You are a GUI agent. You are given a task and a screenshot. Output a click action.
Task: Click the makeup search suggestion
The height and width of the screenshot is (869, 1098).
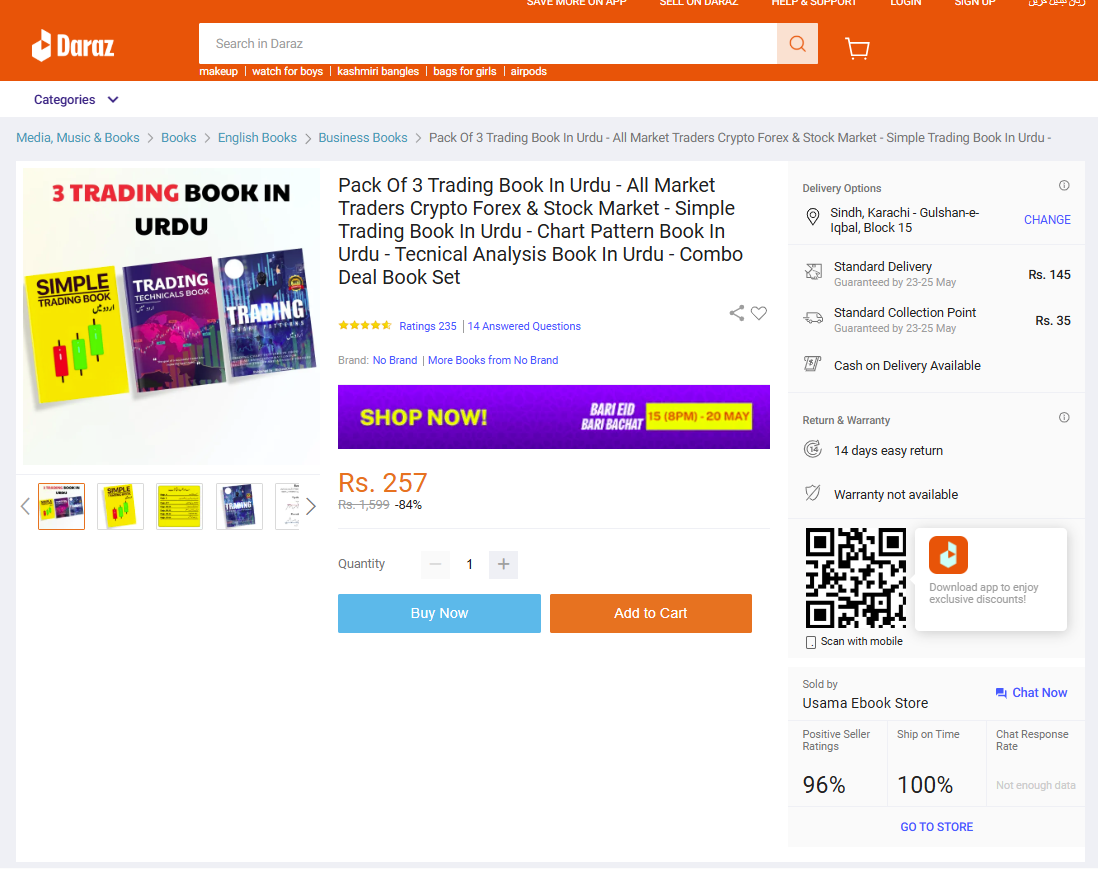pyautogui.click(x=218, y=71)
